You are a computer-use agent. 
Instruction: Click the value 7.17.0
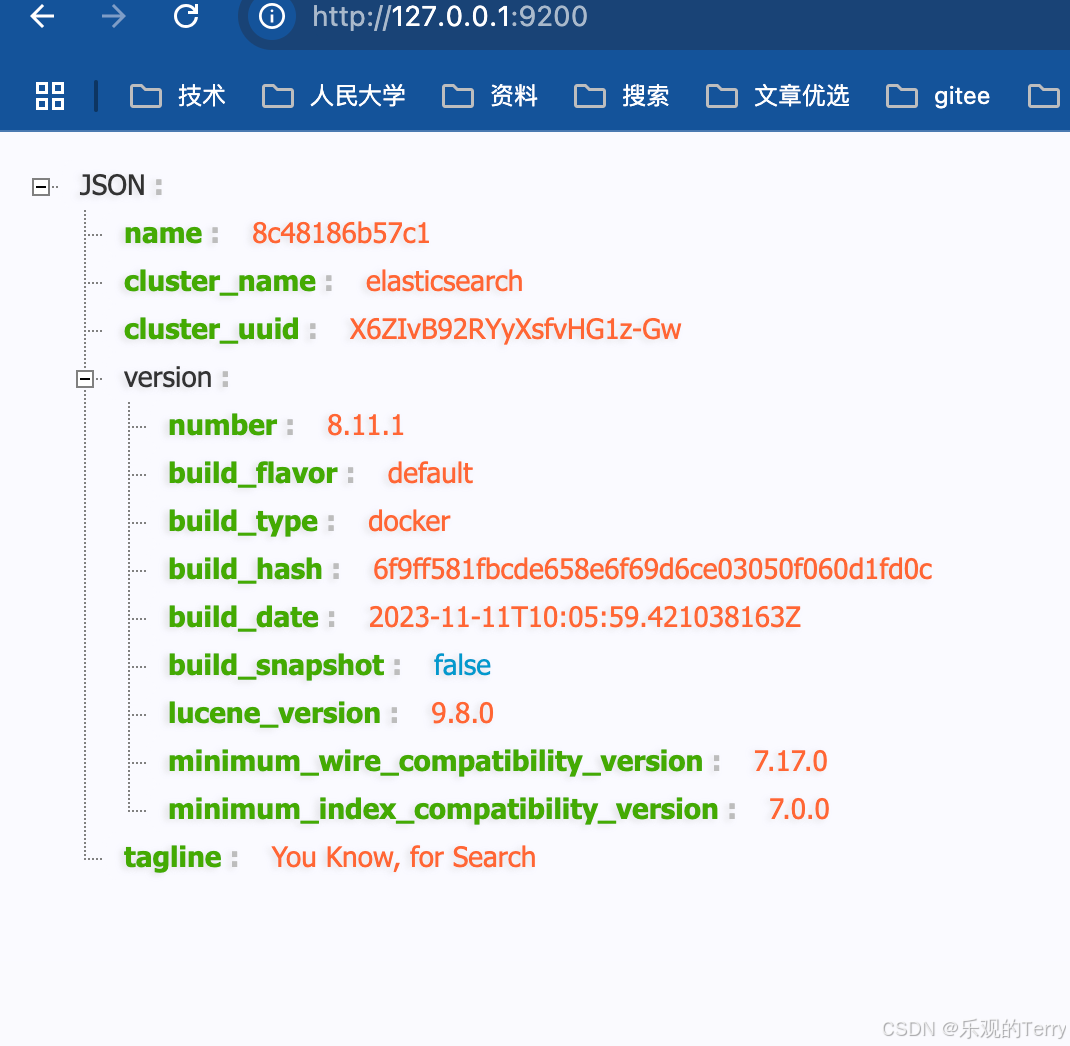790,761
